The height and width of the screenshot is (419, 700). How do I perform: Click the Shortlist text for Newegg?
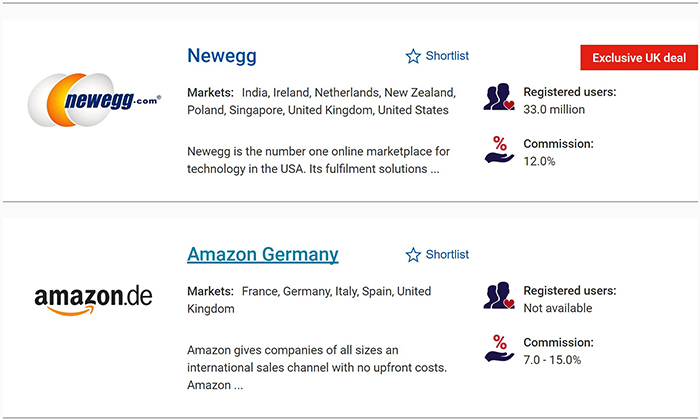(447, 56)
